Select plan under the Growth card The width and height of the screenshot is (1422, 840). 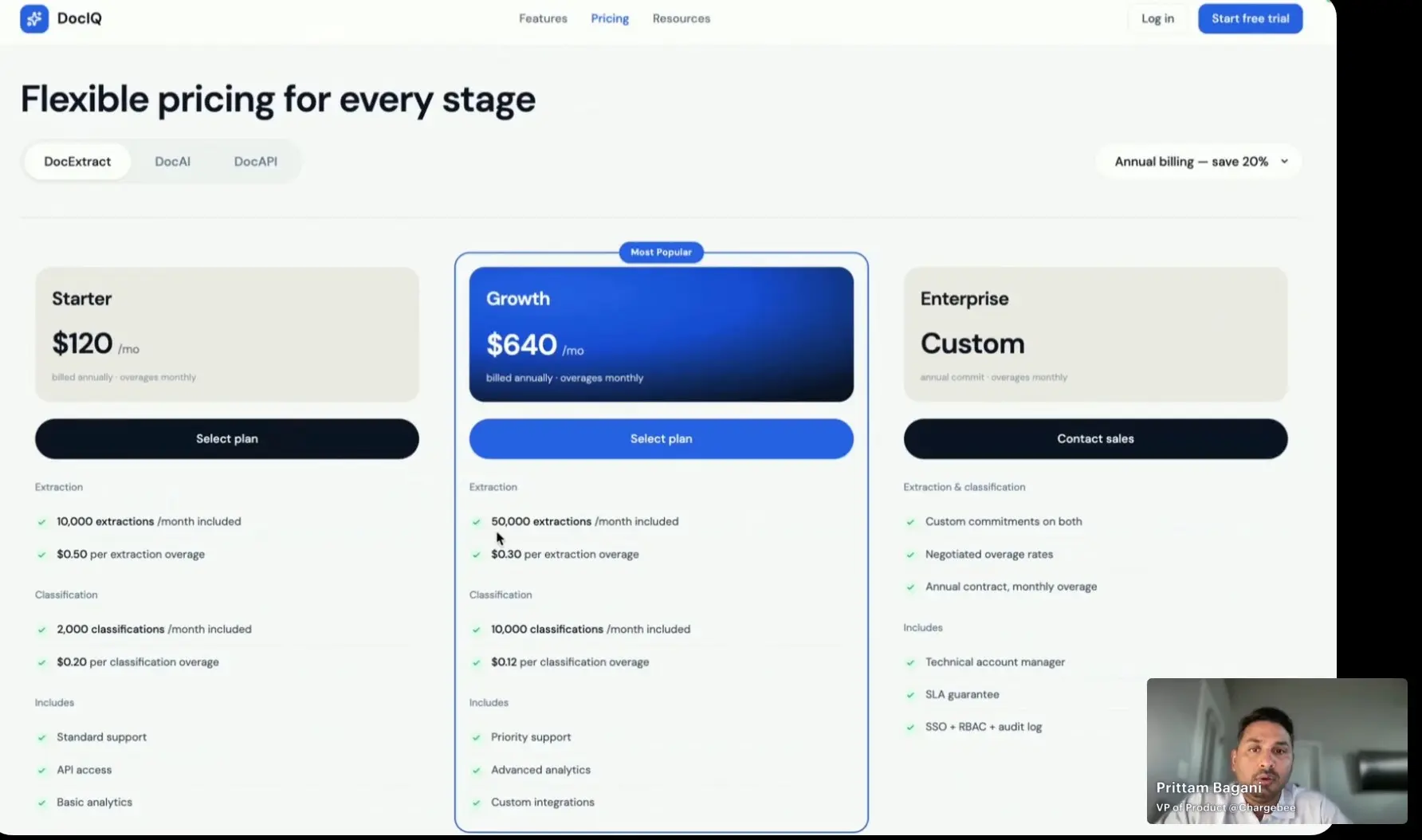tap(662, 438)
